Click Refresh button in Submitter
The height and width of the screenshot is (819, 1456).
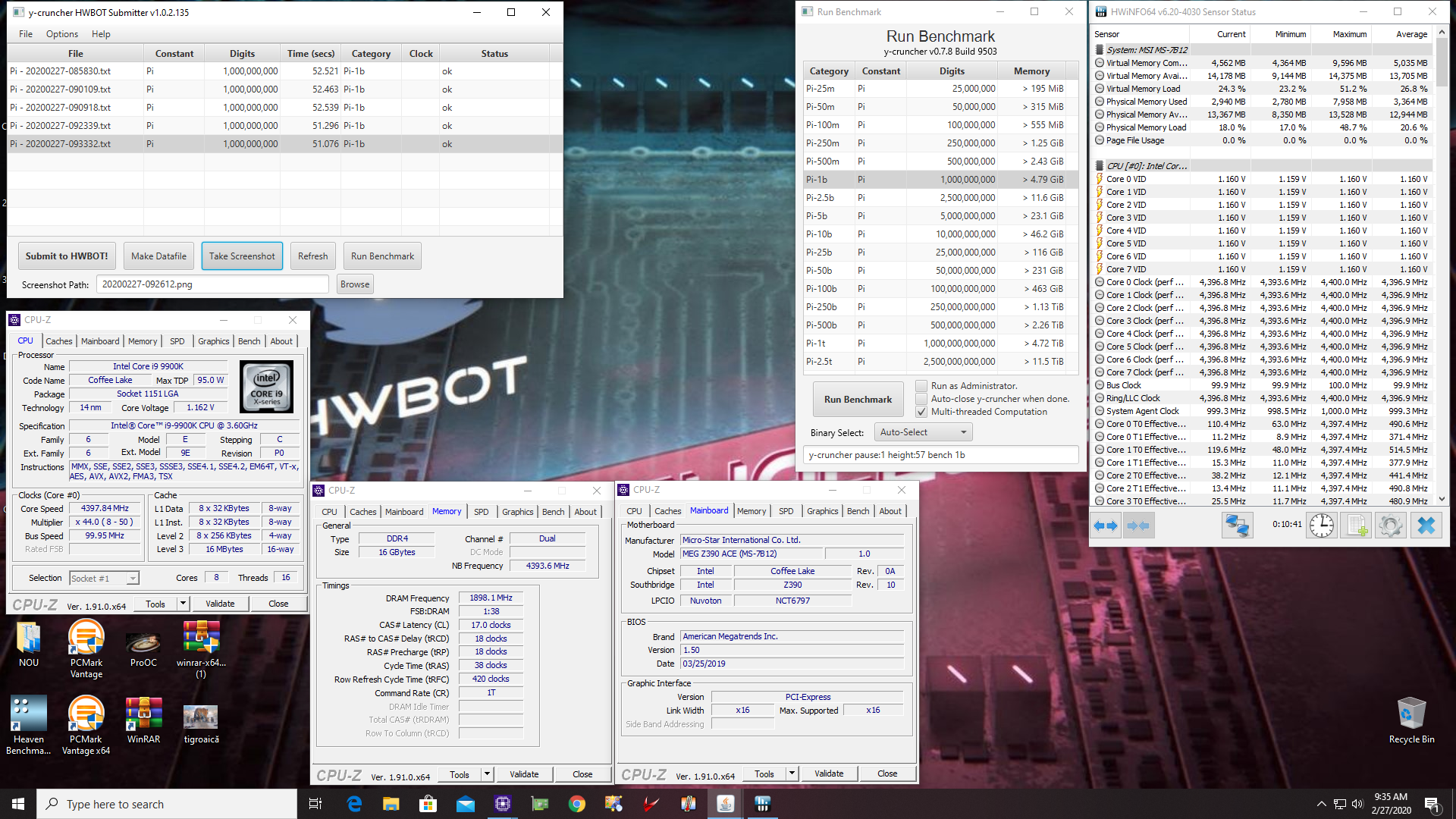coord(313,256)
